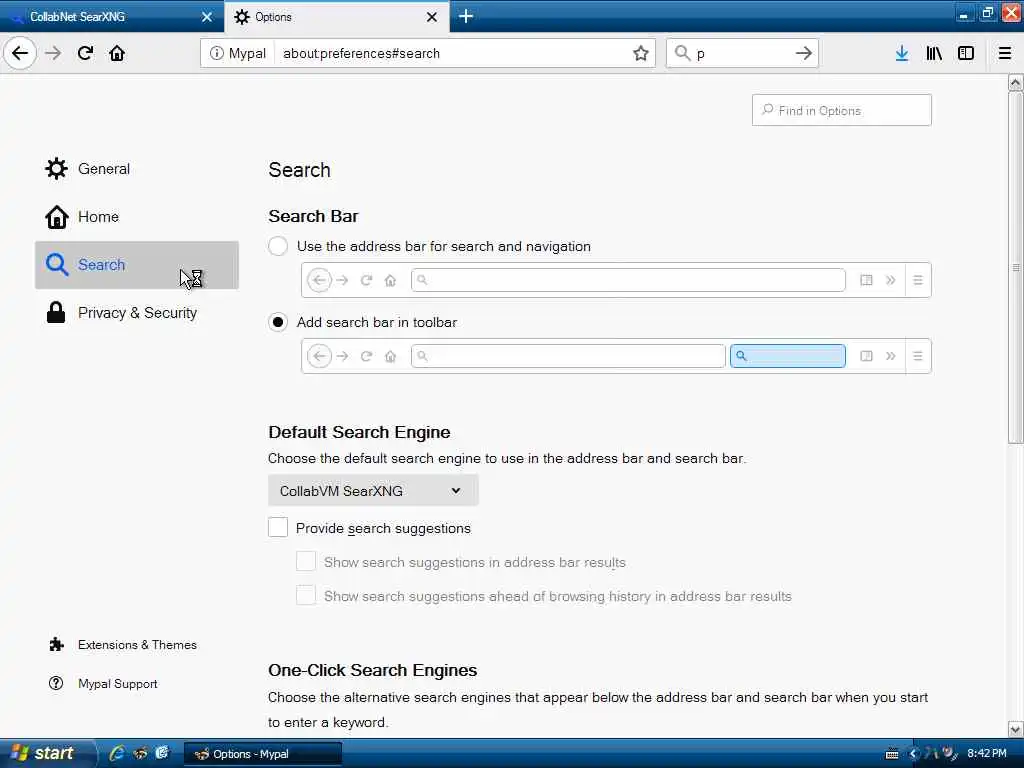Viewport: 1024px width, 768px height.
Task: Reload the current page
Action: coord(86,53)
